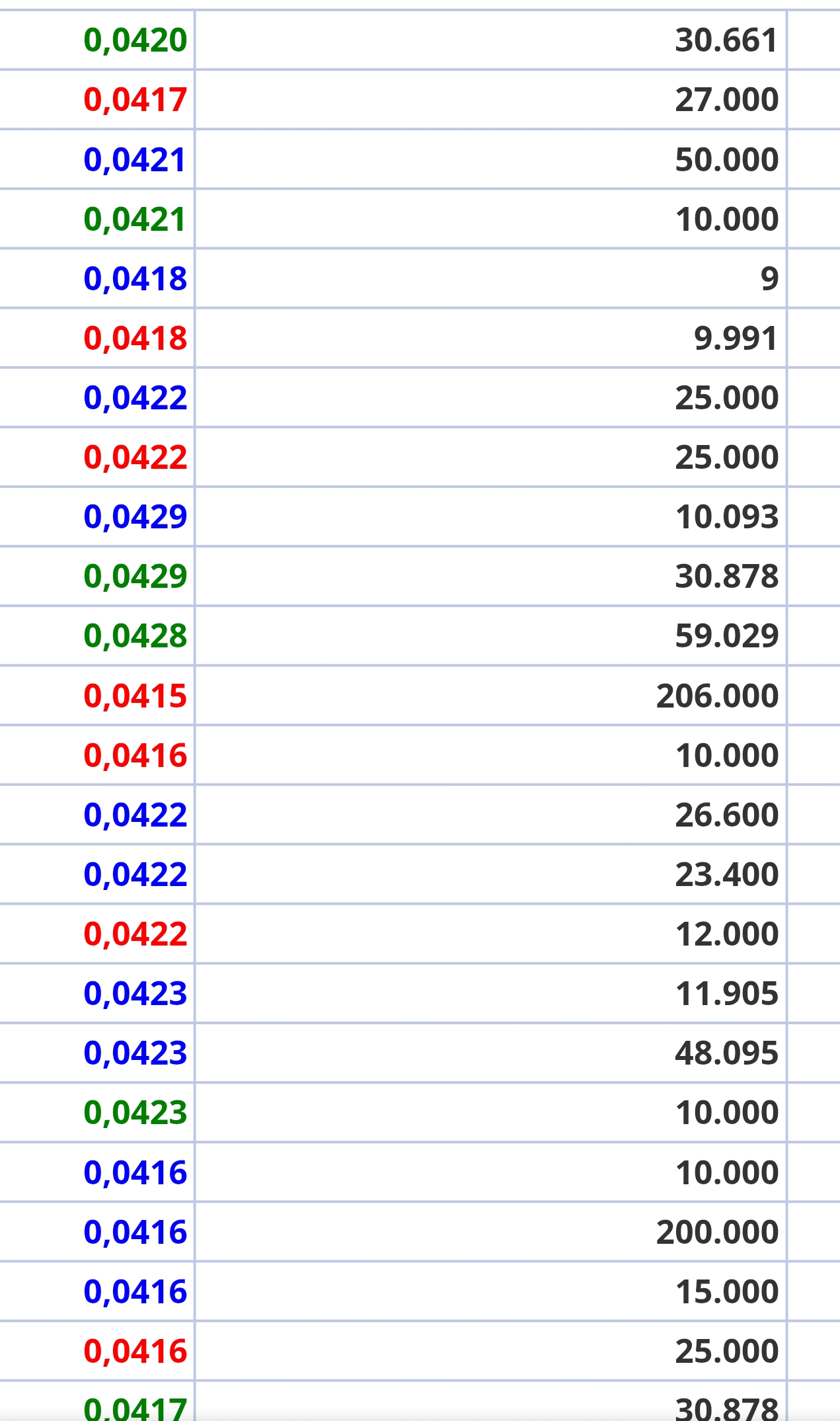Click the red price 0,0417 in second row
This screenshot has height=1421, width=840.
(135, 100)
